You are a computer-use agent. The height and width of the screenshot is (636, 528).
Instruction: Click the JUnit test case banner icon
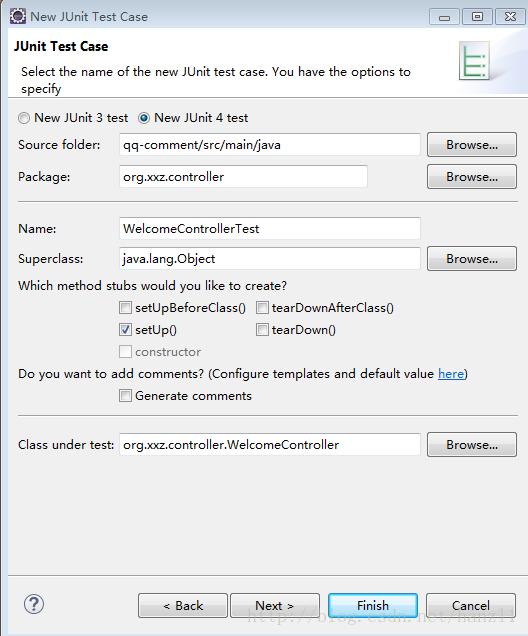coord(474,61)
